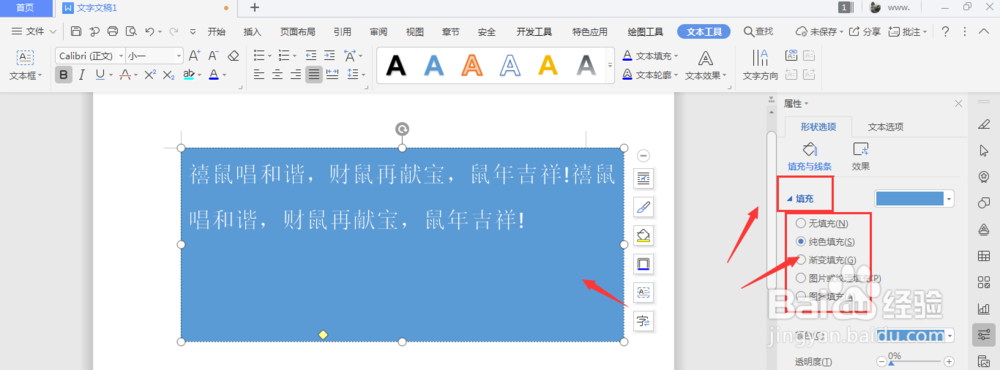This screenshot has height=370, width=1000.
Task: Clear formatting with eraser icon
Action: (x=233, y=56)
